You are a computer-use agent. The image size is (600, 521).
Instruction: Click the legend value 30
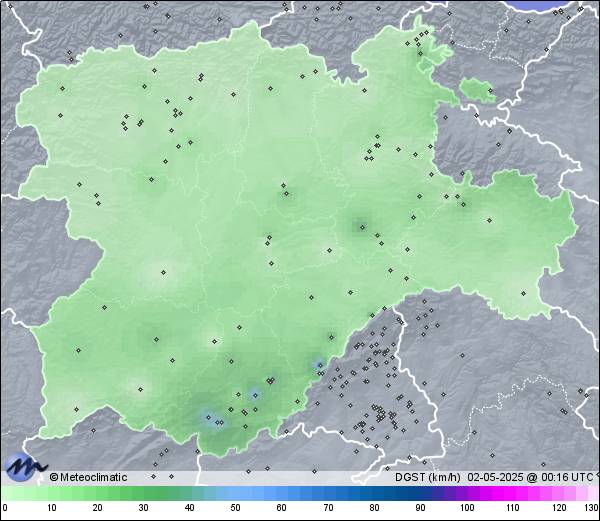[143, 508]
